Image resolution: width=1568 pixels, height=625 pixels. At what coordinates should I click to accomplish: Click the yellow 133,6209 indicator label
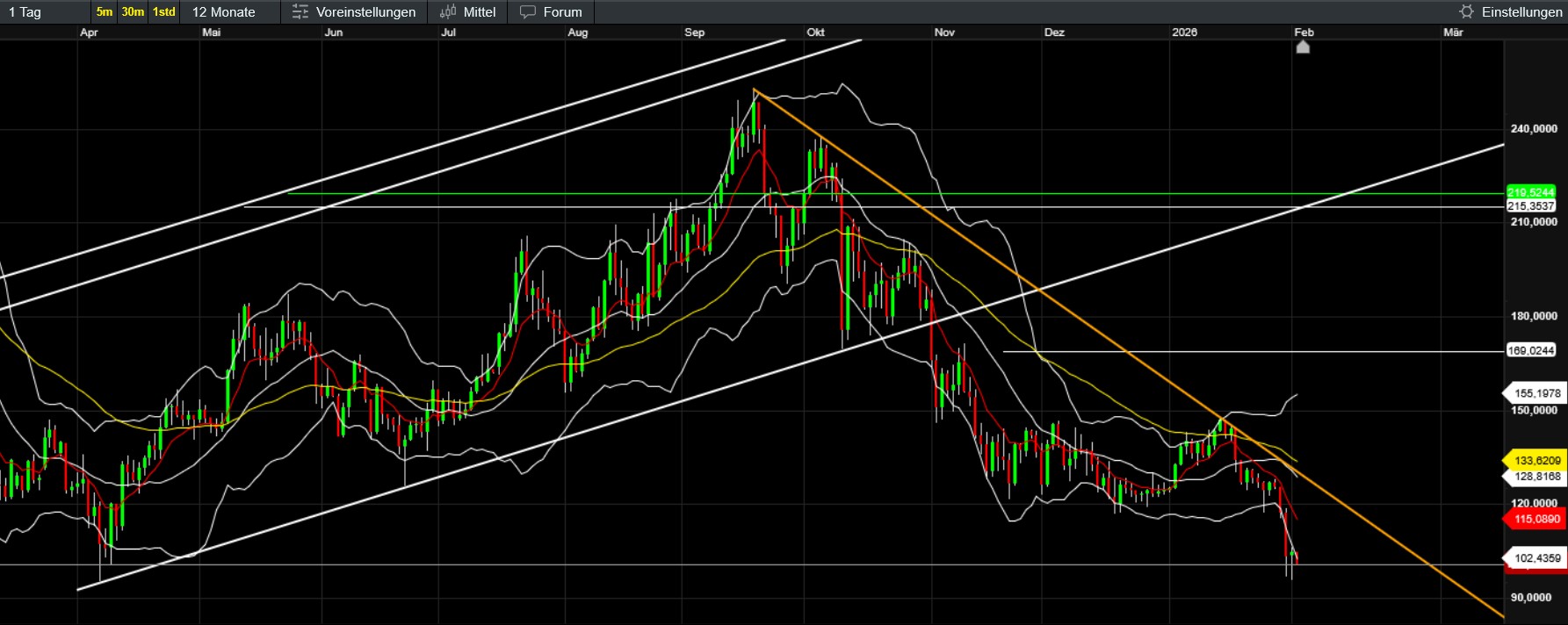[1536, 460]
